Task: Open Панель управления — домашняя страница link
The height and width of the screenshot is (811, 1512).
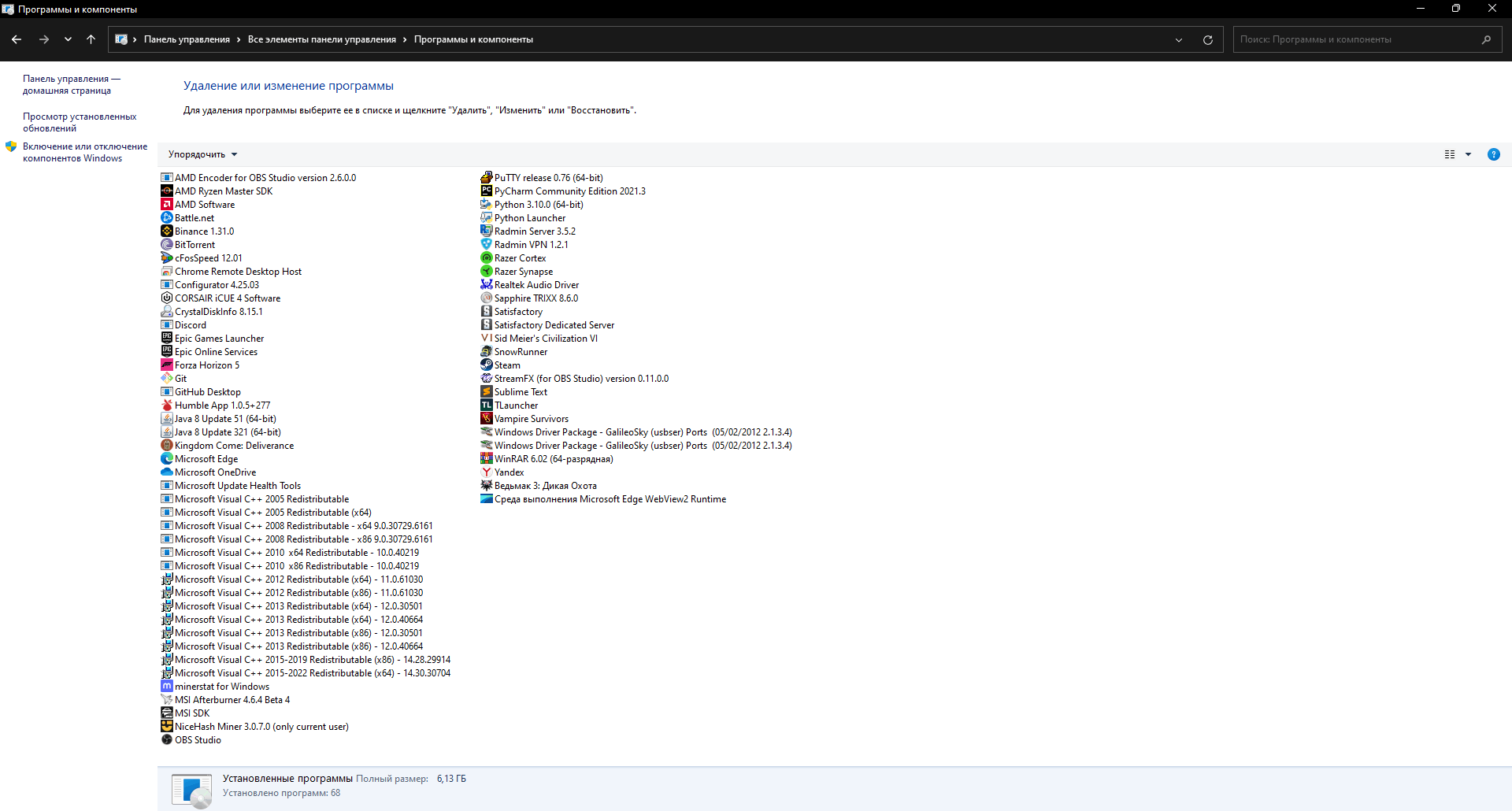Action: pos(72,84)
